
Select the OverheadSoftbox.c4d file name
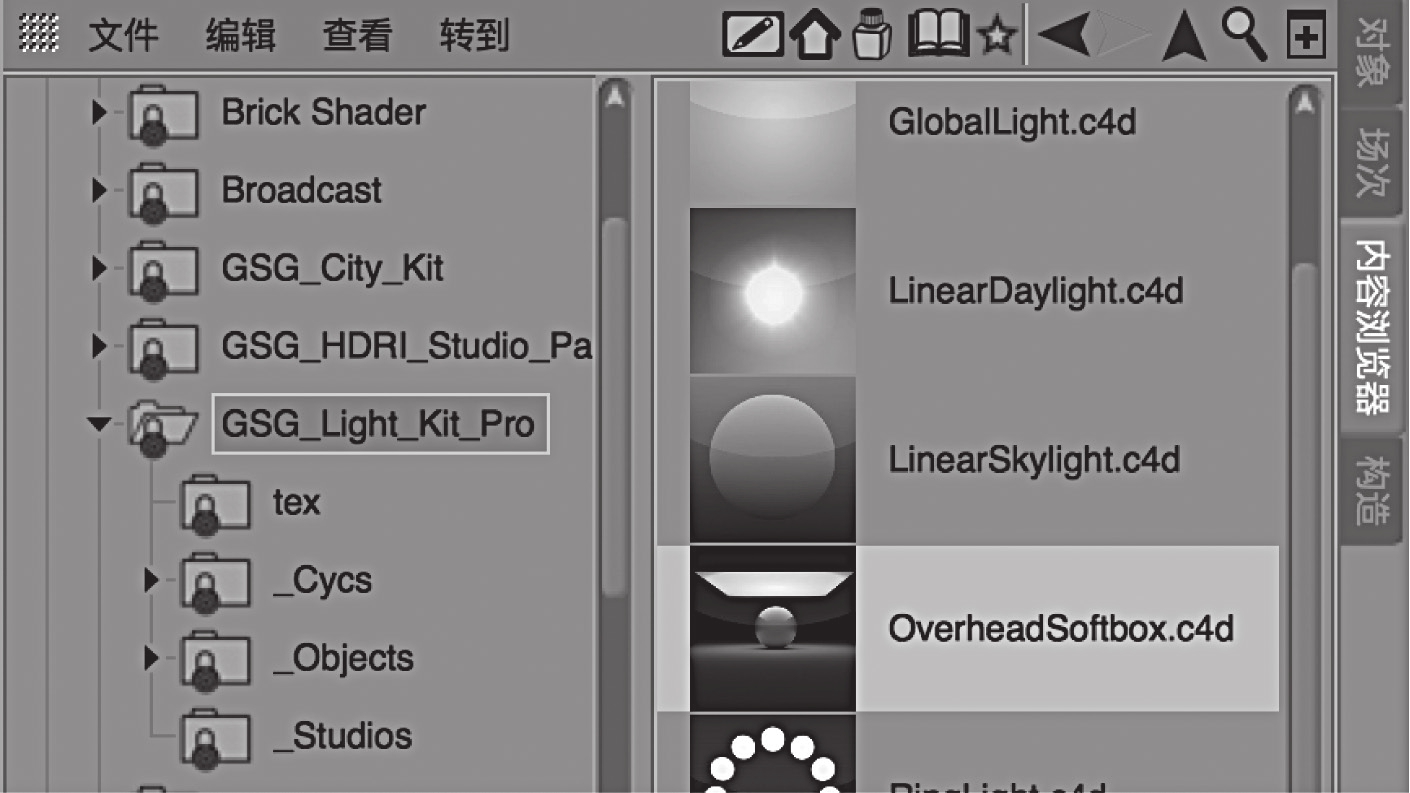coord(1061,629)
